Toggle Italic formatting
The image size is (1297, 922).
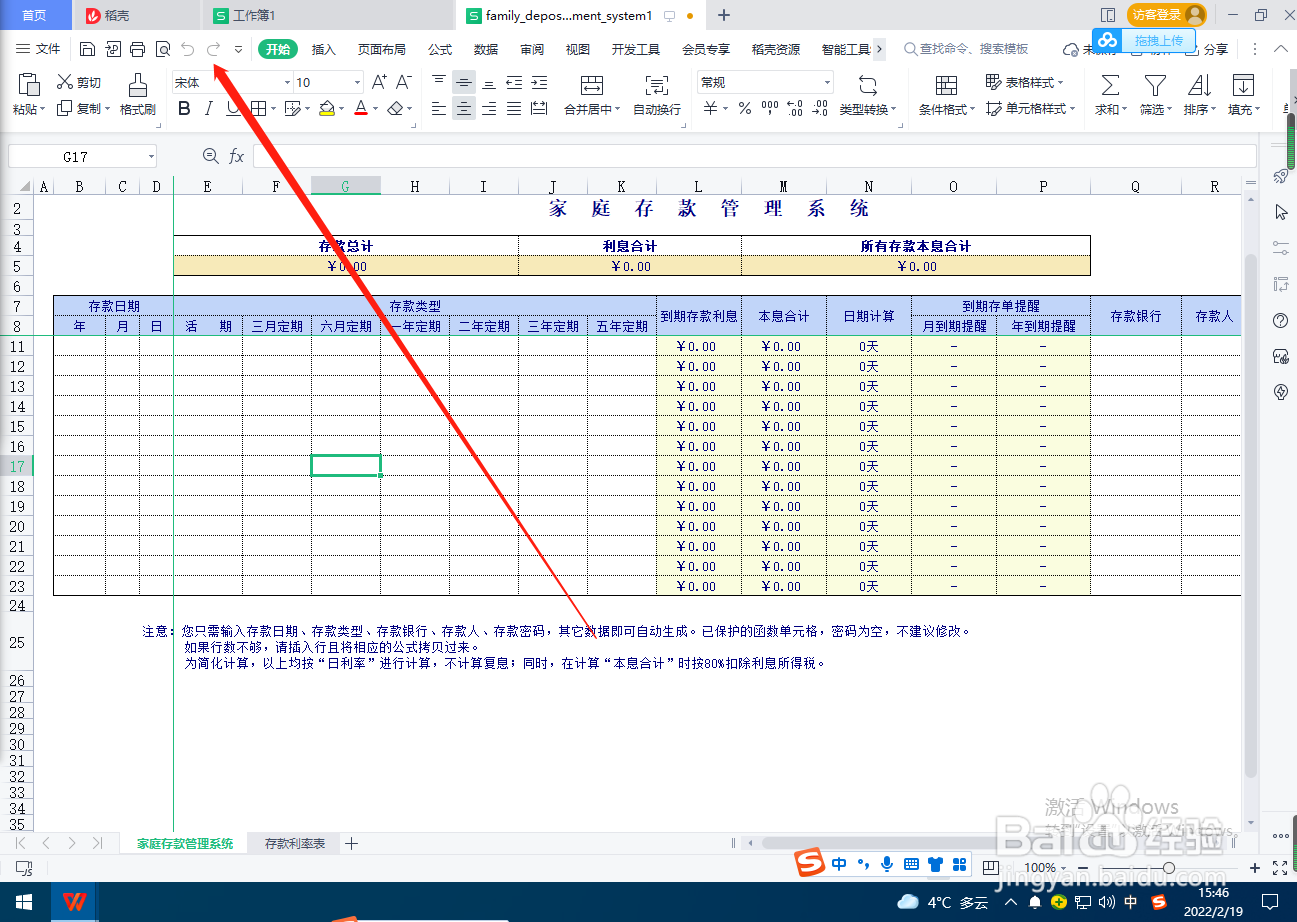[x=208, y=109]
